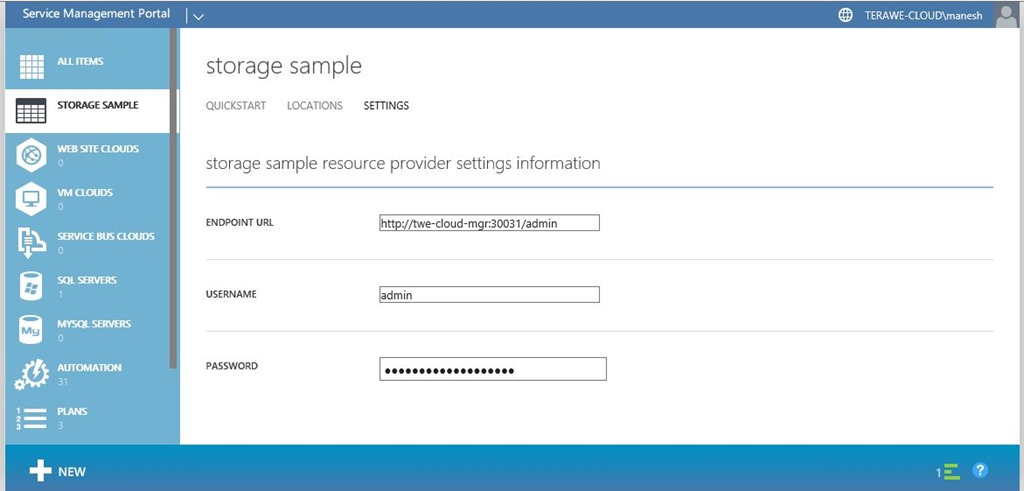Open SQL Servers database icon

(32, 286)
